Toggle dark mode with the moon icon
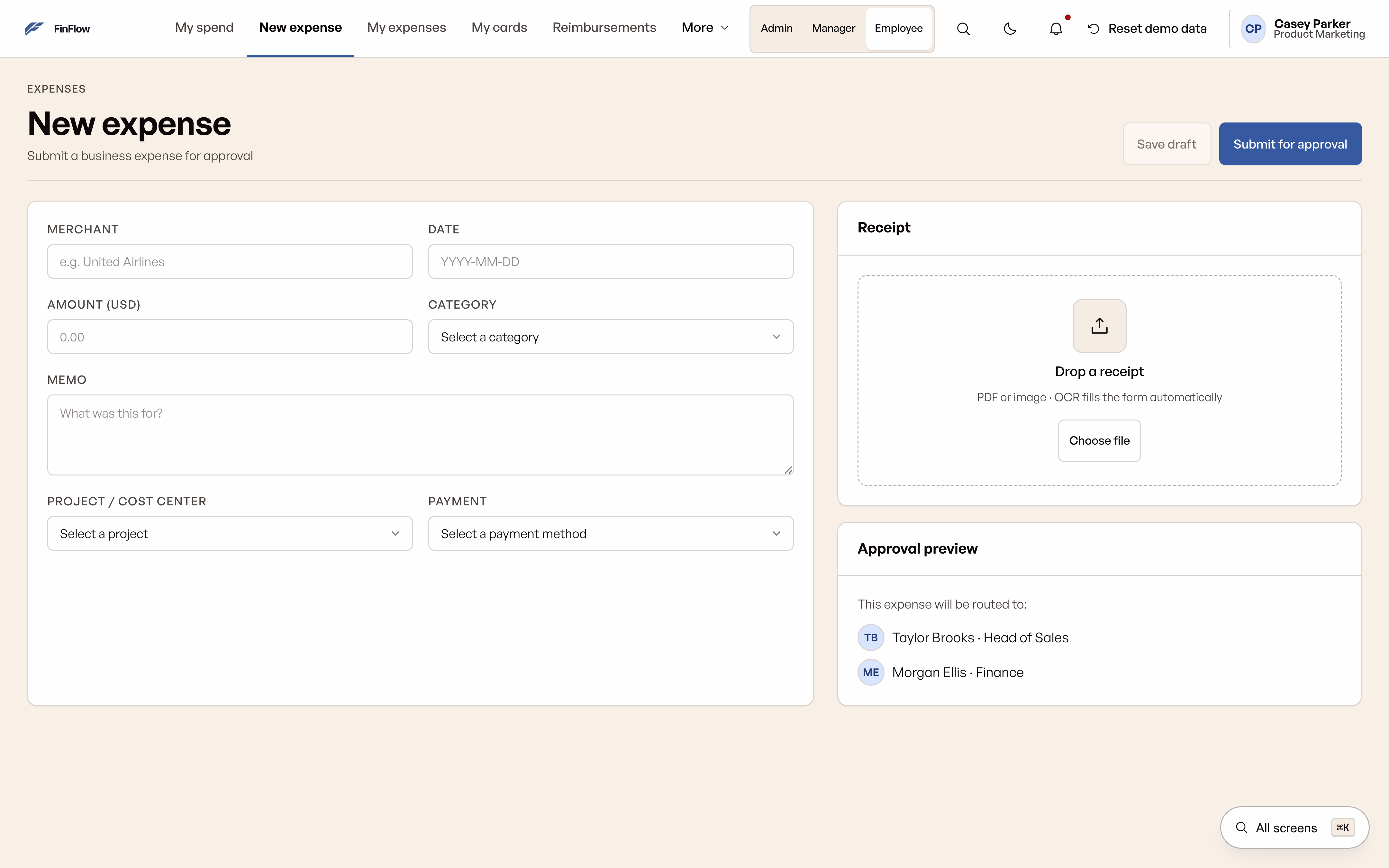This screenshot has width=1389, height=868. [x=1010, y=29]
